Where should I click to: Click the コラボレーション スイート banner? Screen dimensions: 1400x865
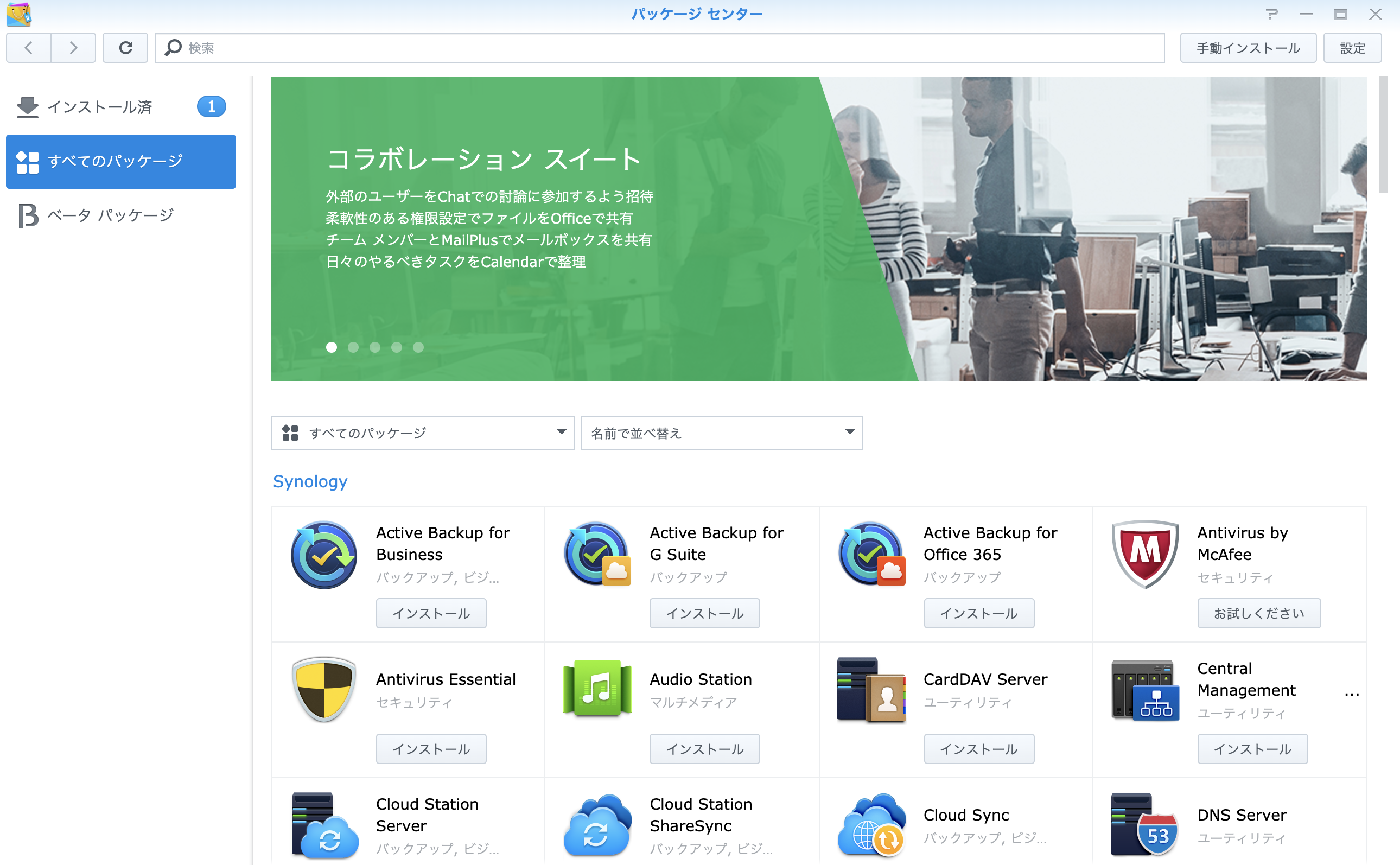pyautogui.click(x=818, y=229)
